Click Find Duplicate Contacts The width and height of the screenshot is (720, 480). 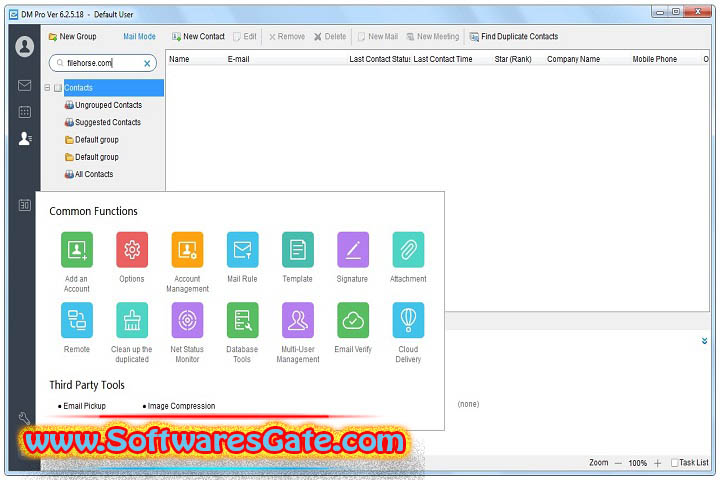click(514, 36)
